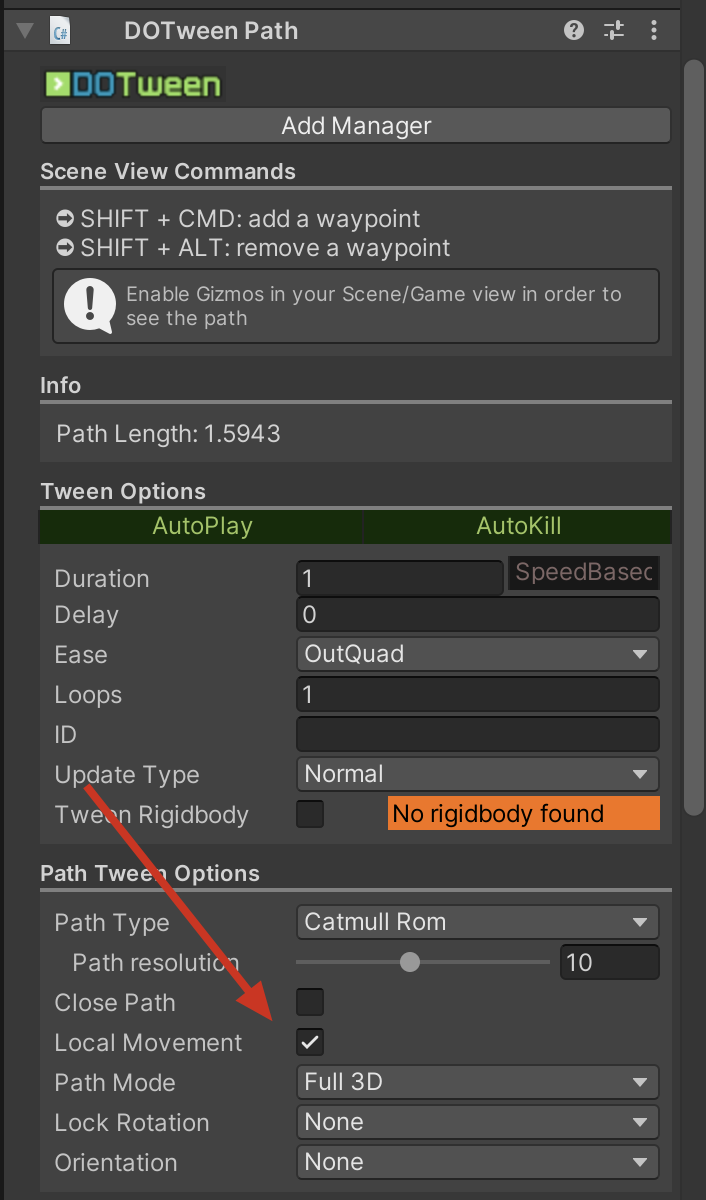The width and height of the screenshot is (706, 1200).
Task: Open the component context menu (three dots)
Action: pos(654,30)
